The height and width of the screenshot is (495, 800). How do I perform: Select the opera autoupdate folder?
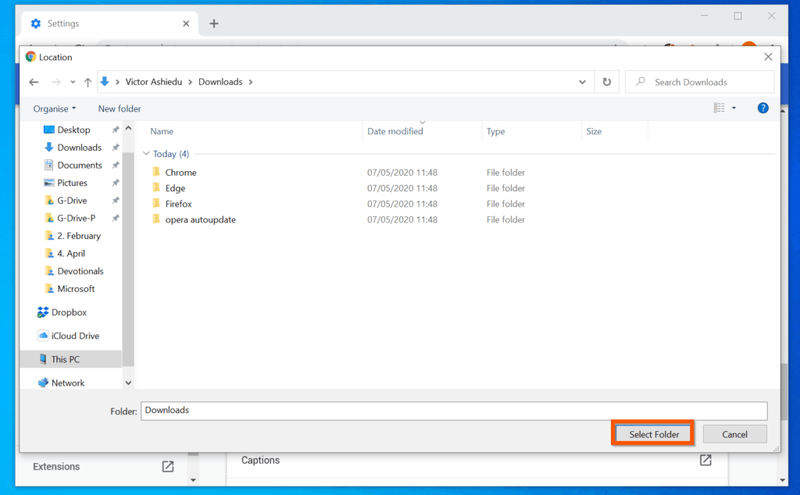coord(201,219)
